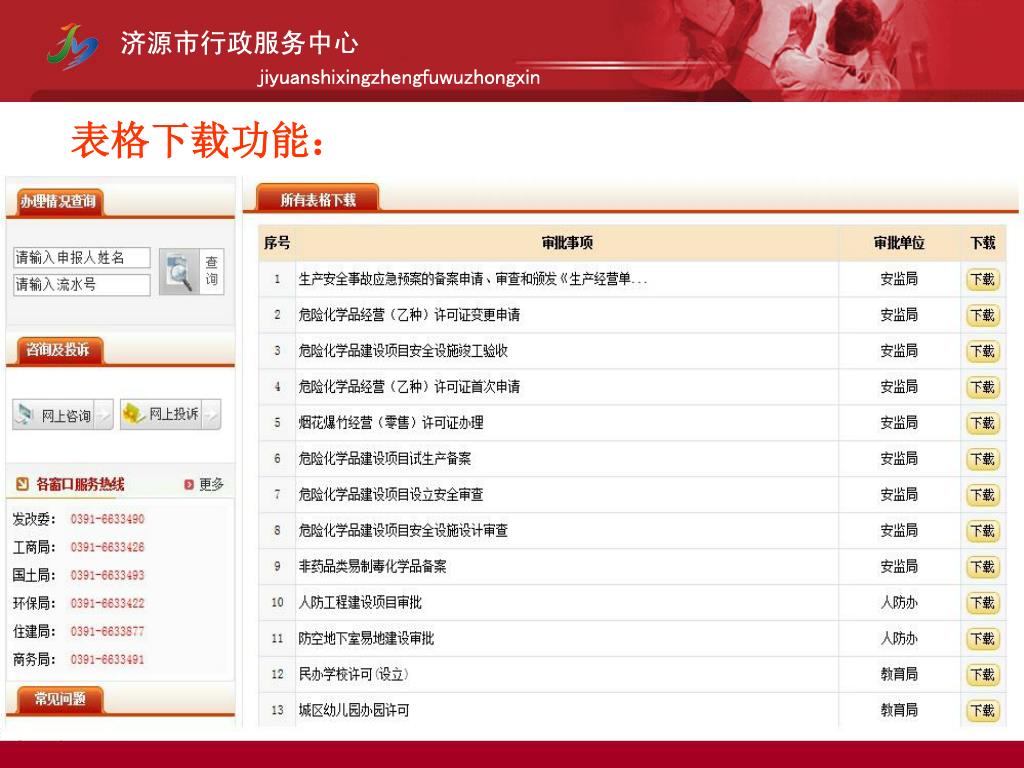
Task: Click the 审批事项 column header
Action: (x=567, y=243)
